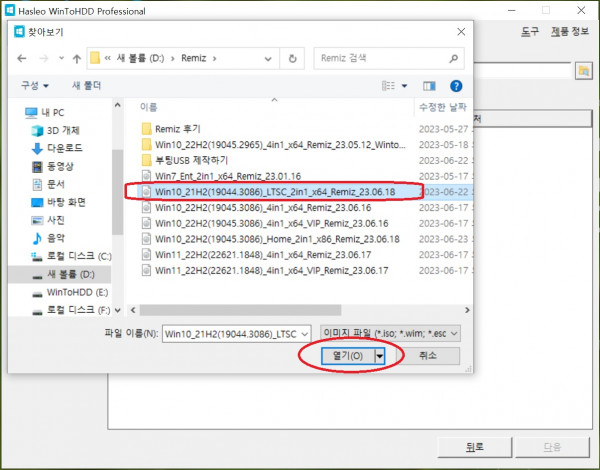Viewport: 600px width, 470px height.
Task: Click the search magnifier icon
Action: click(454, 58)
